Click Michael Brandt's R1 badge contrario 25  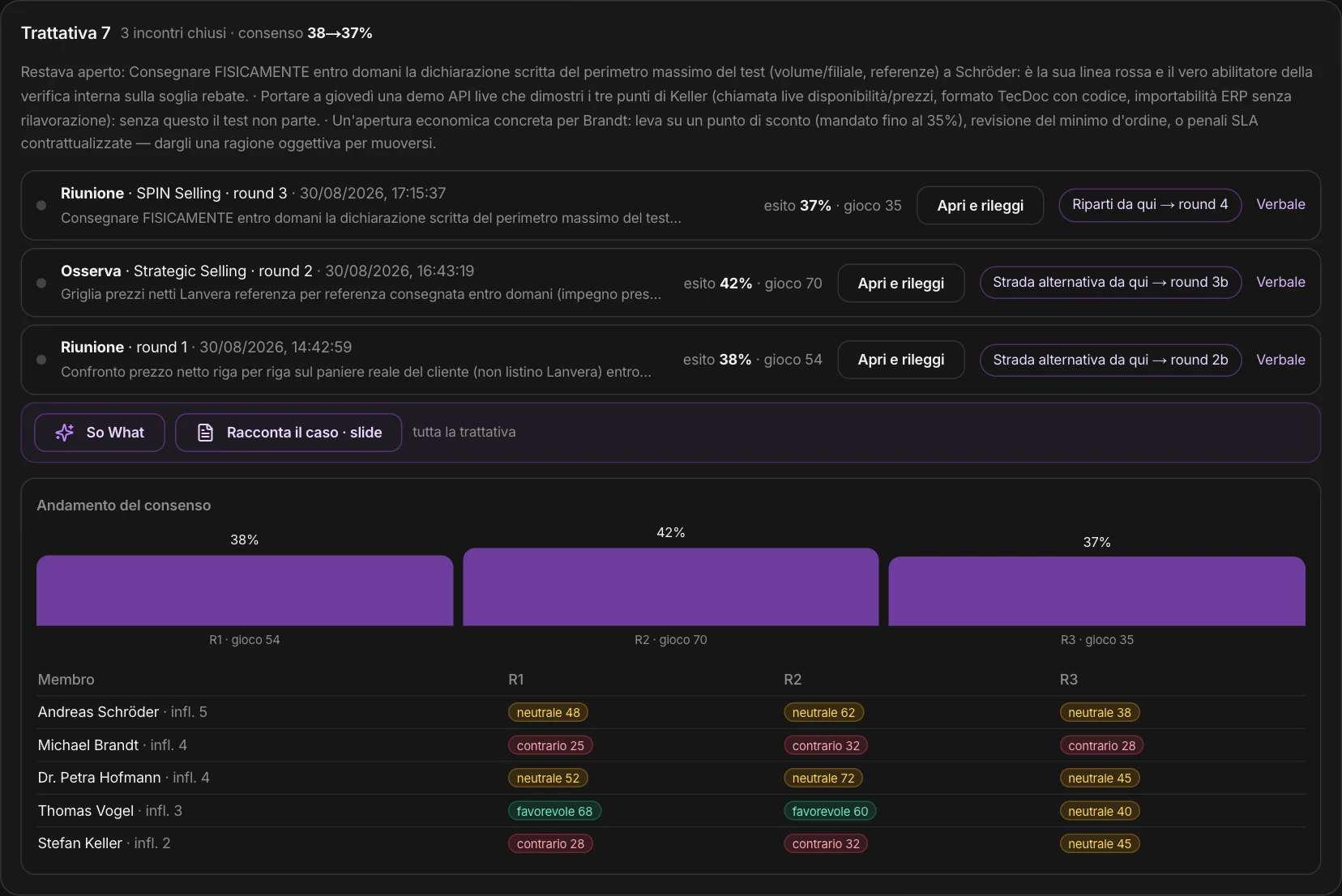[x=550, y=745]
